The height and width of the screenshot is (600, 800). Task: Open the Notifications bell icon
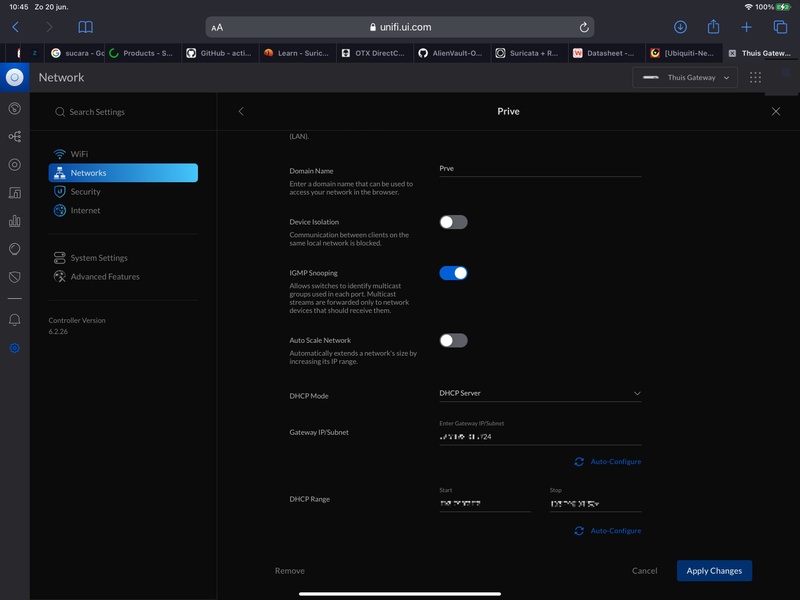click(x=14, y=320)
